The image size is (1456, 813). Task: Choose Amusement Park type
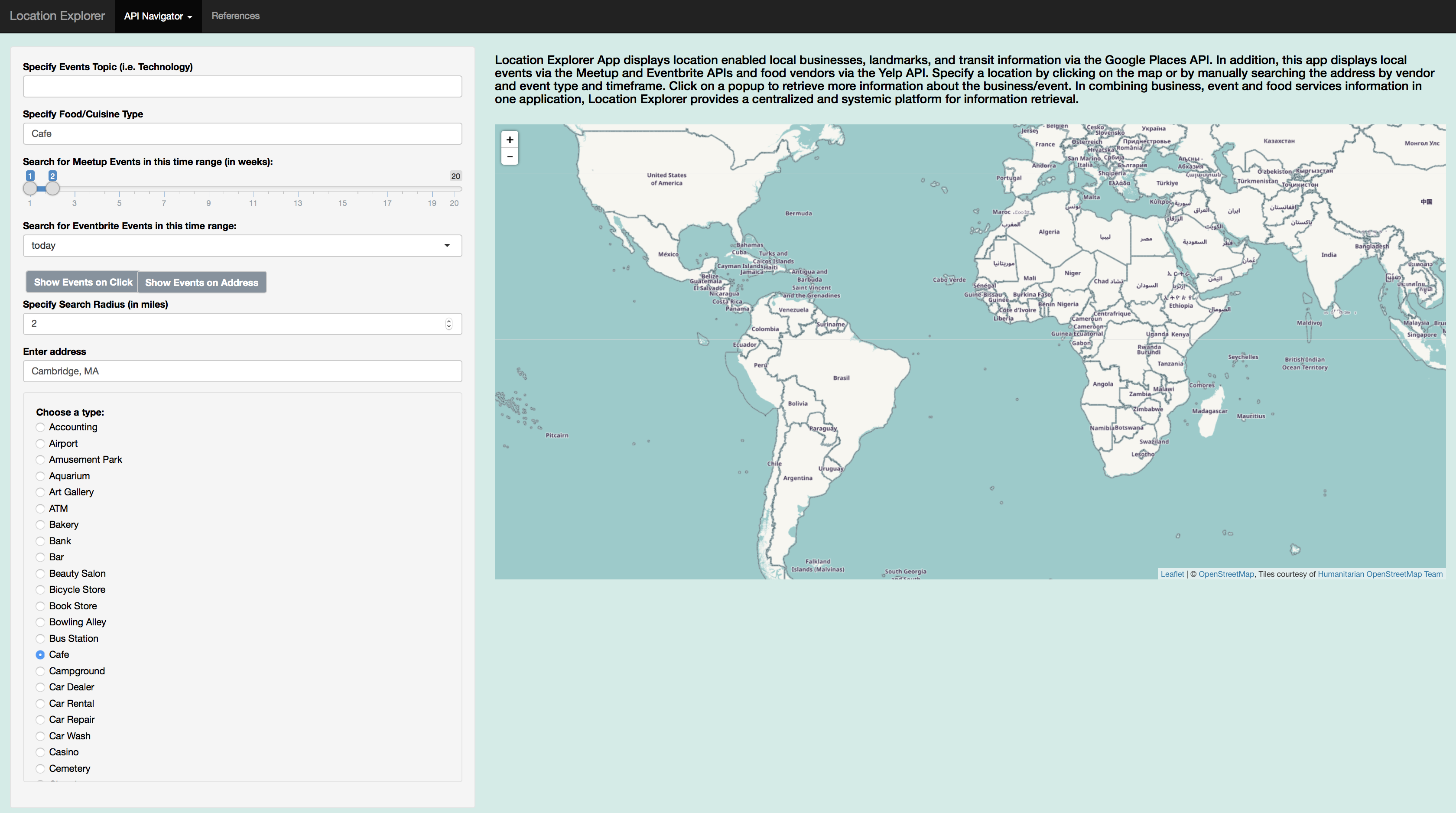pos(40,460)
